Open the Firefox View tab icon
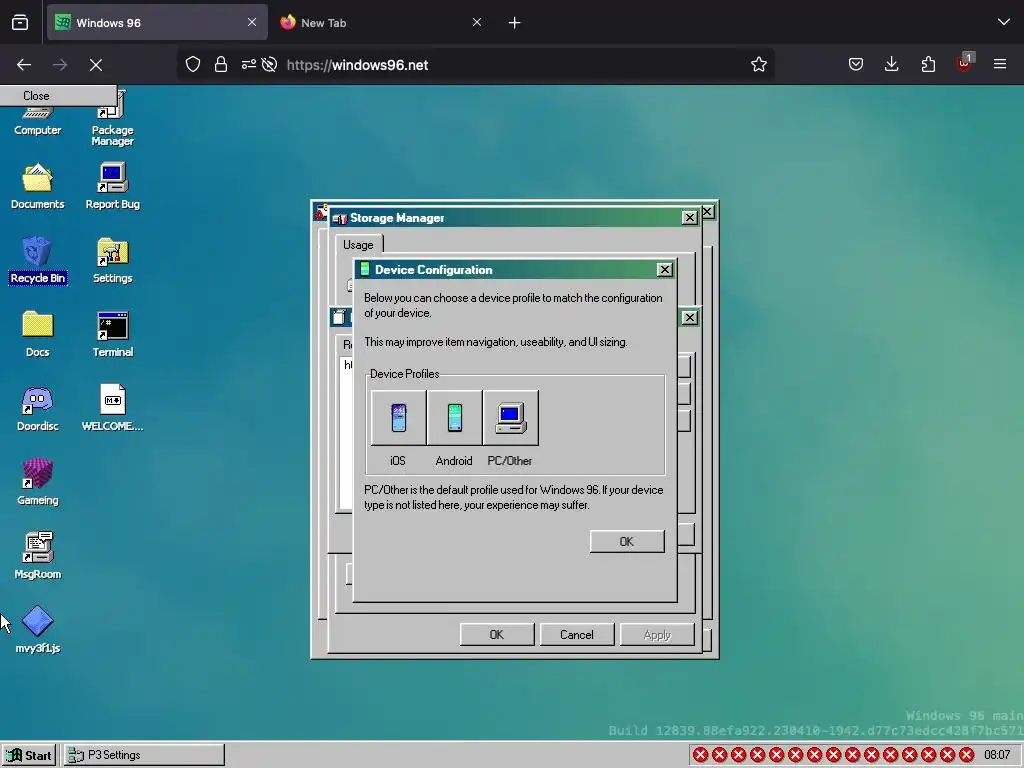 pos(20,23)
